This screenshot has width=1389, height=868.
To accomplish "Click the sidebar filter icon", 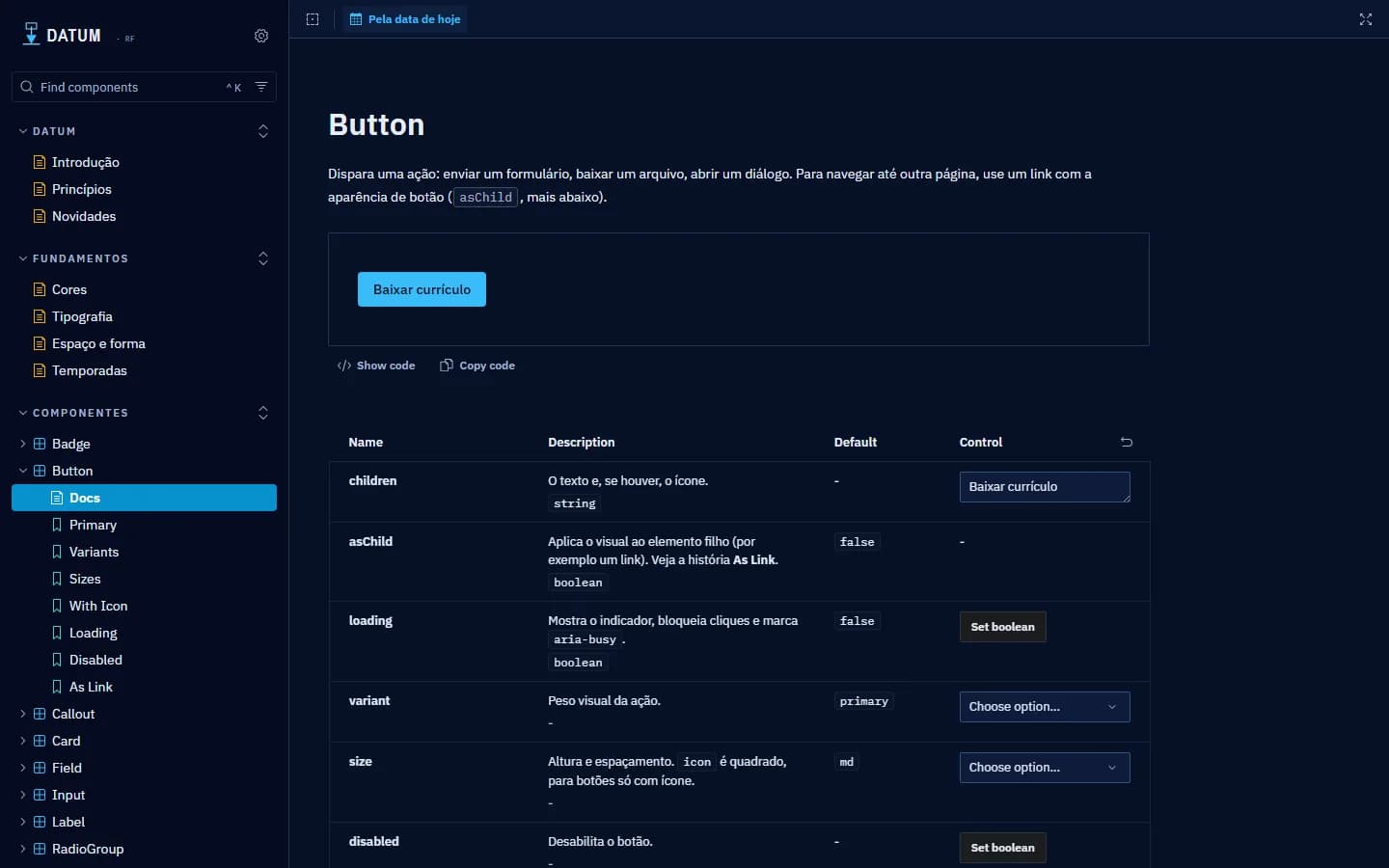I will 261,87.
